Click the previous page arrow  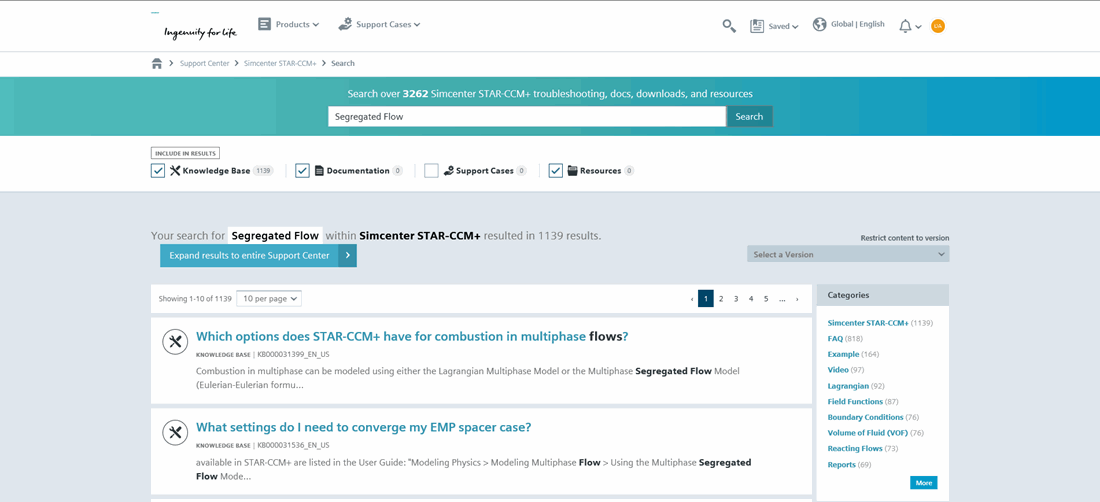692,299
